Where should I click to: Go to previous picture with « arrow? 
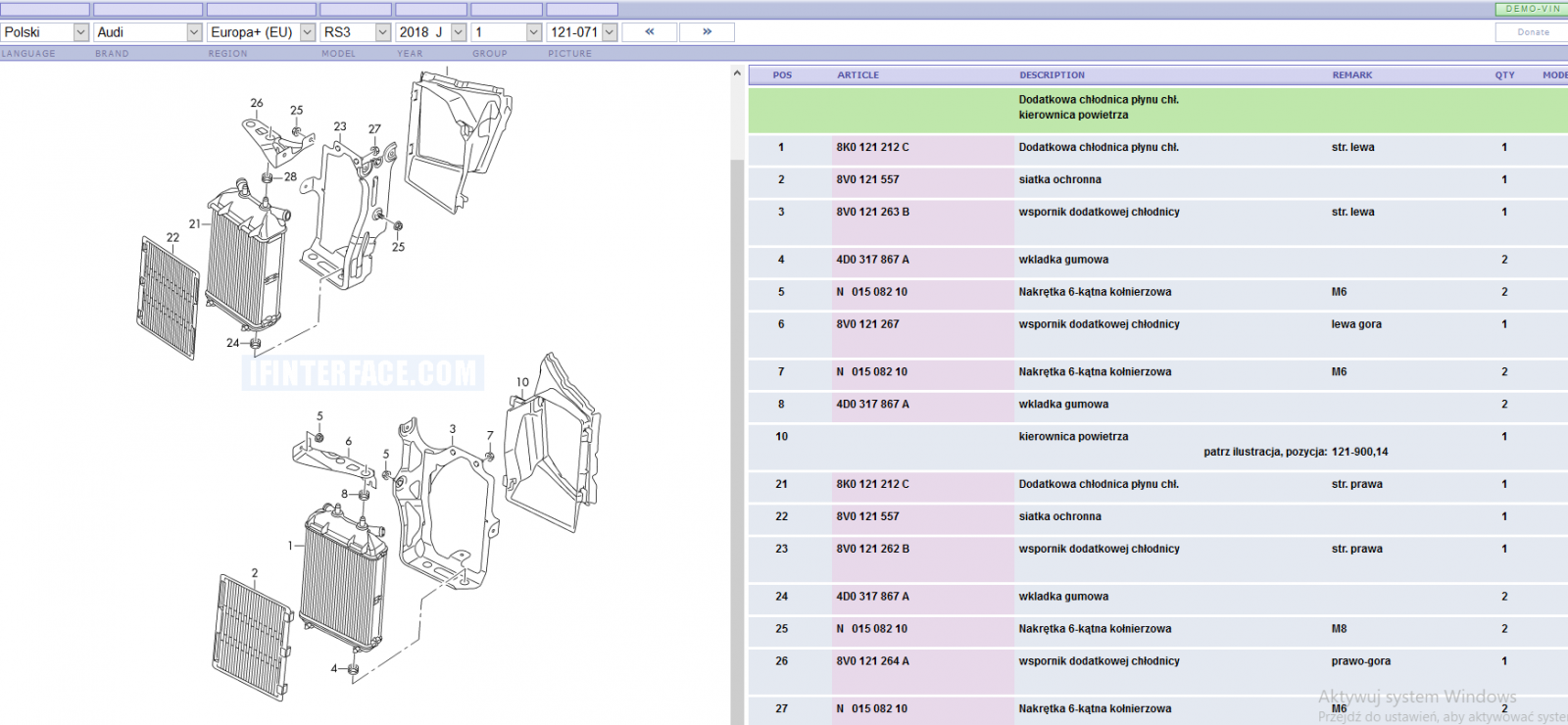[649, 32]
